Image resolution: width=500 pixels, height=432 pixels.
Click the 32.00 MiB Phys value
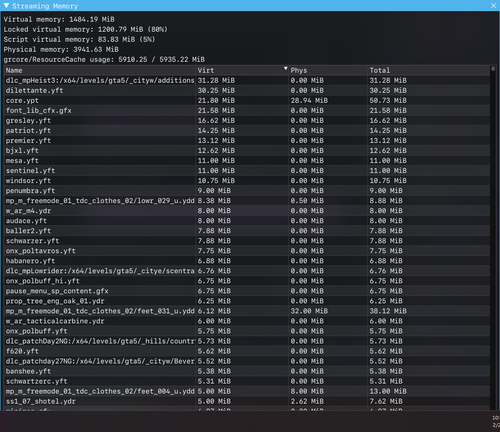tap(309, 311)
